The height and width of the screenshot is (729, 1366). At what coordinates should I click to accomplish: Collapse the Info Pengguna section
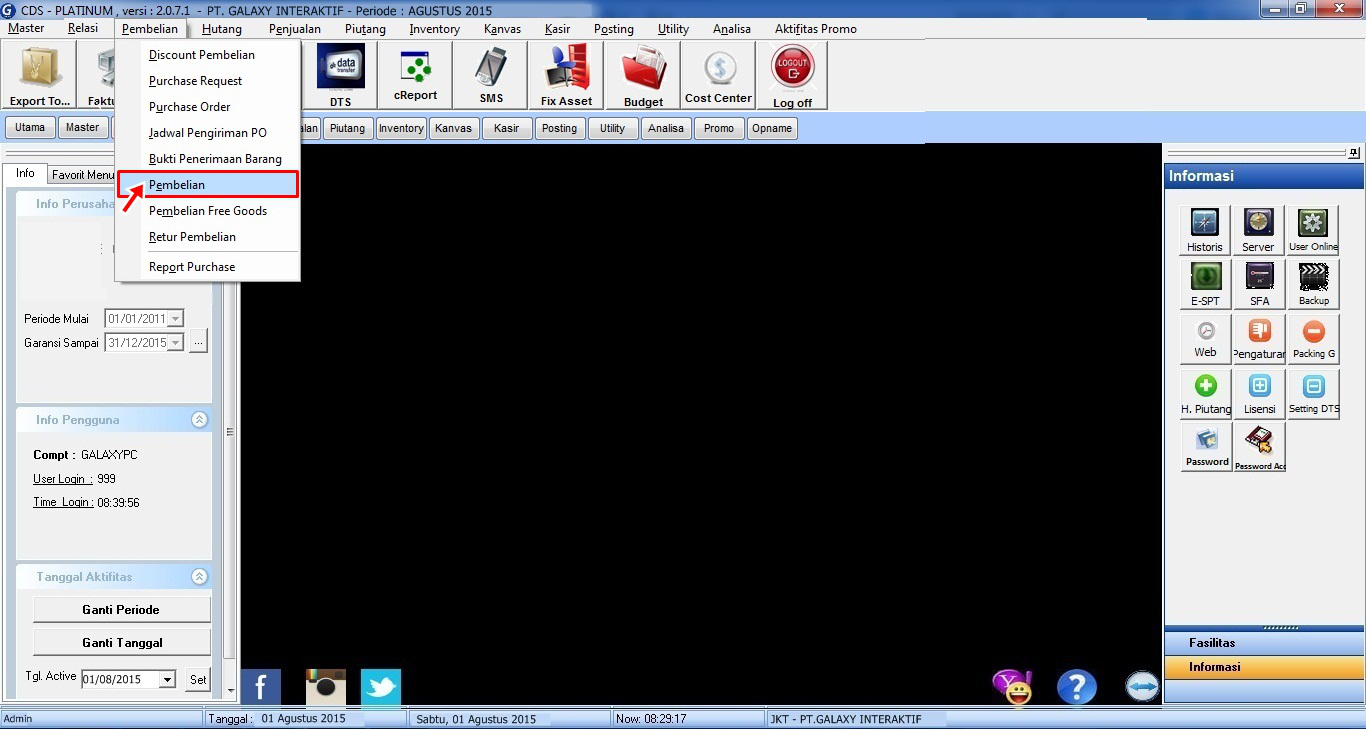(x=199, y=420)
